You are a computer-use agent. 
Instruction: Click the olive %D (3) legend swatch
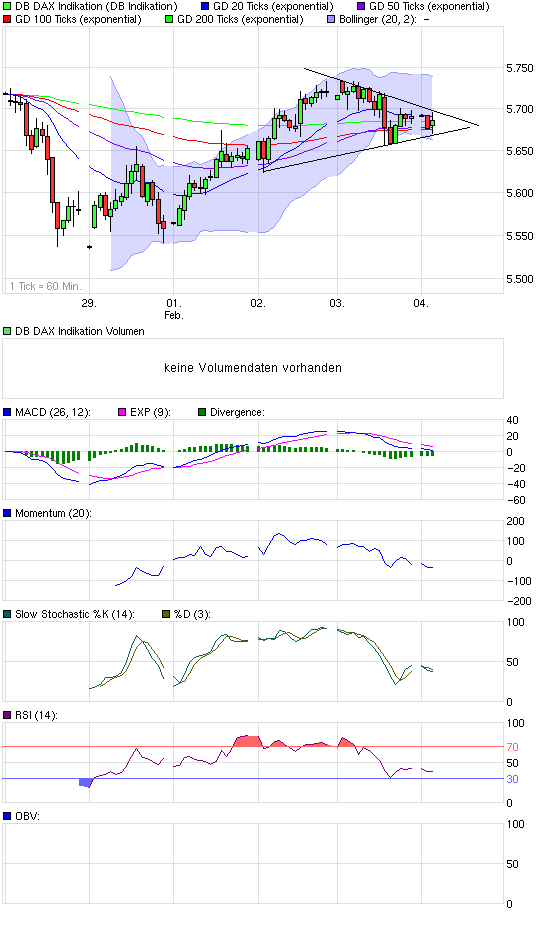(166, 614)
